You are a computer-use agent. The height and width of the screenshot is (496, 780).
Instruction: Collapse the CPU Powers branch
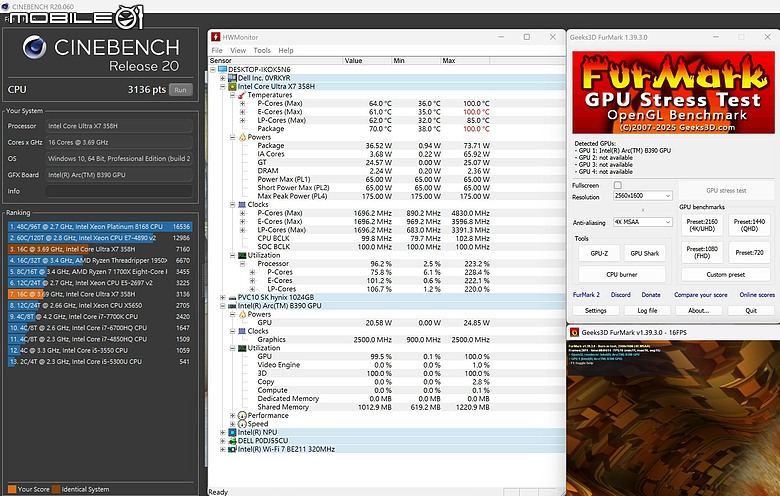(x=232, y=137)
